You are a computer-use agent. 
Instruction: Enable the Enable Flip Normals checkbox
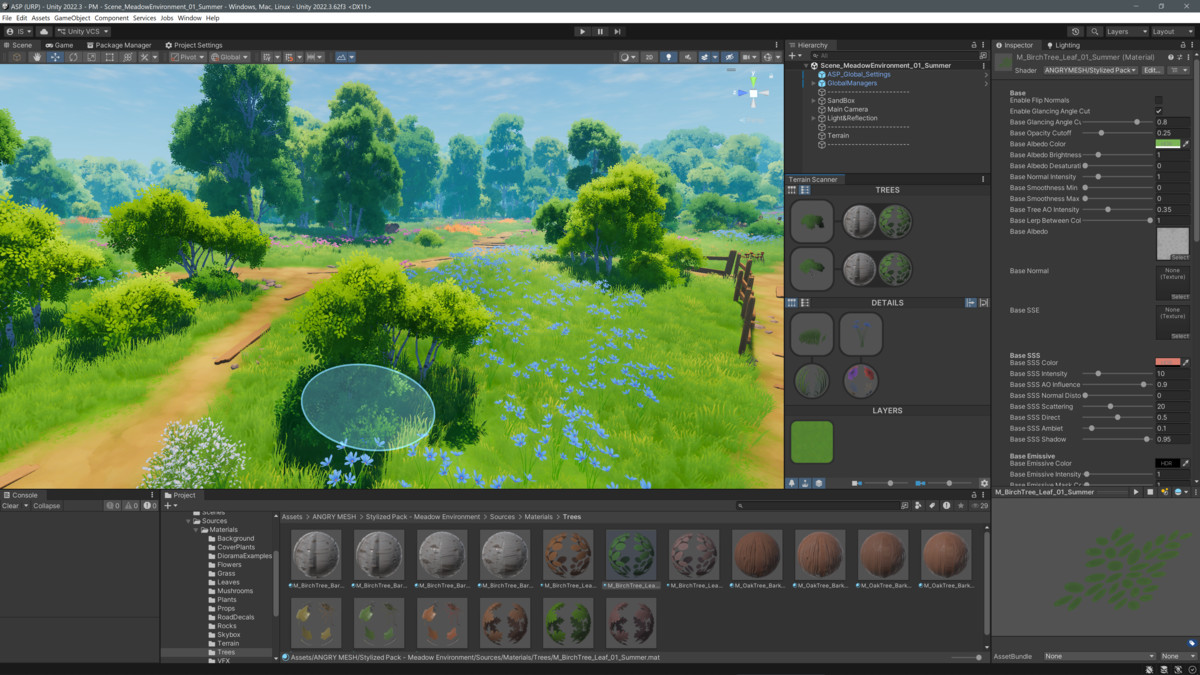coord(1158,100)
